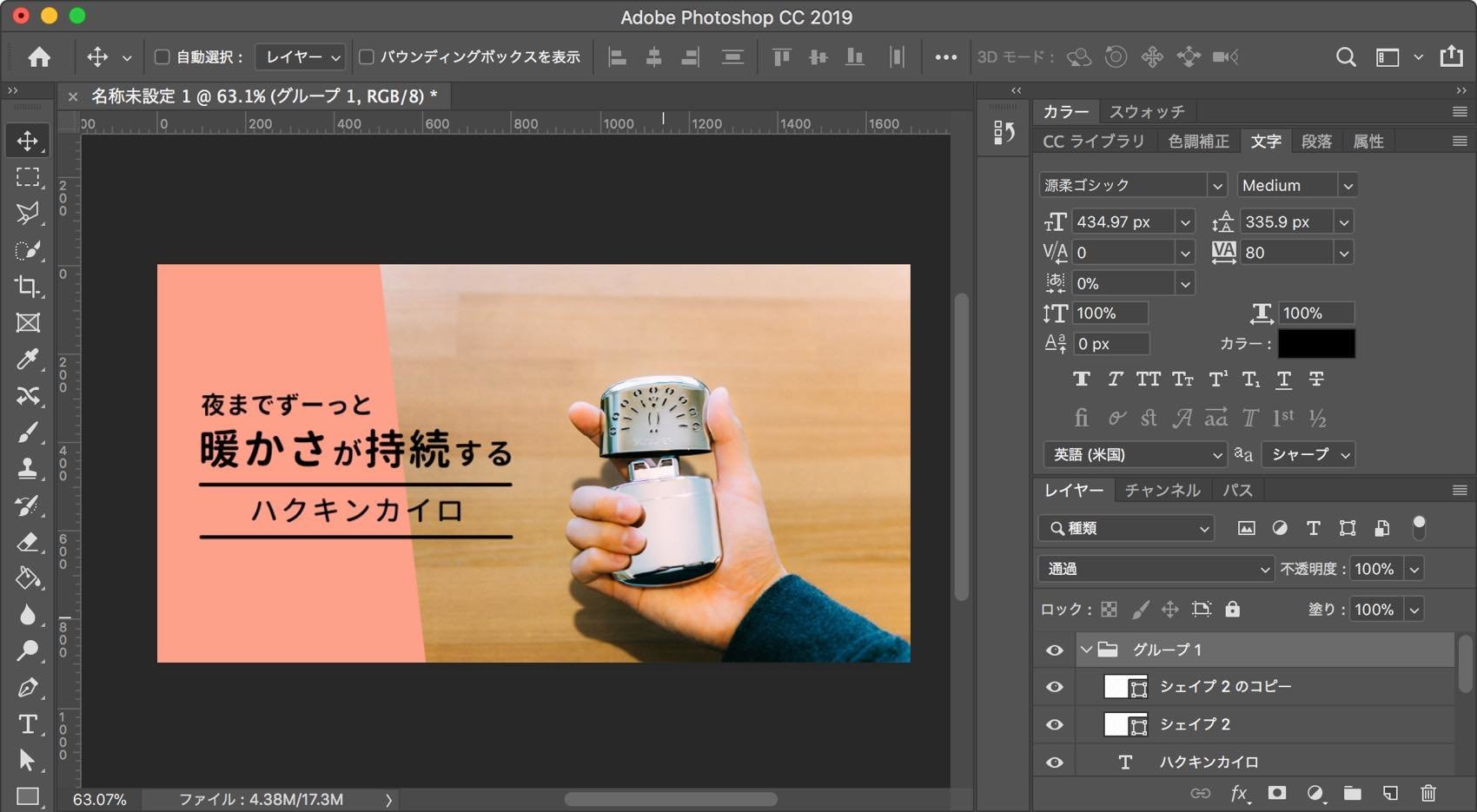Open the スウォッチ tab
Screen dimensions: 1477x812
coord(1146,112)
